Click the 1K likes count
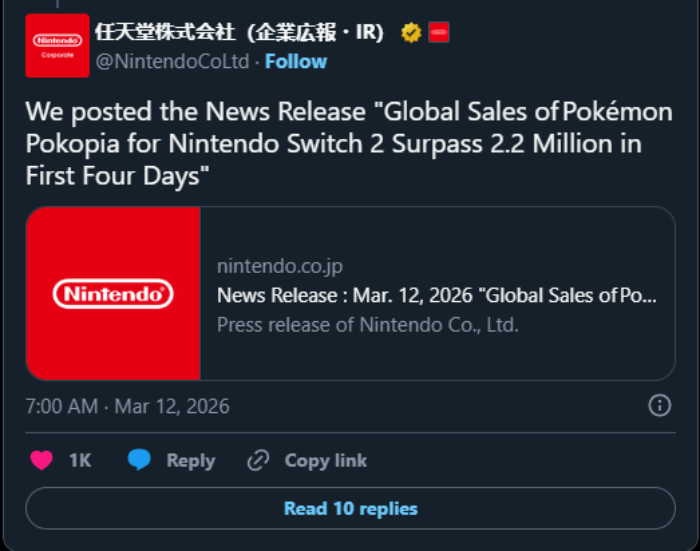The height and width of the screenshot is (551, 700). 80,460
